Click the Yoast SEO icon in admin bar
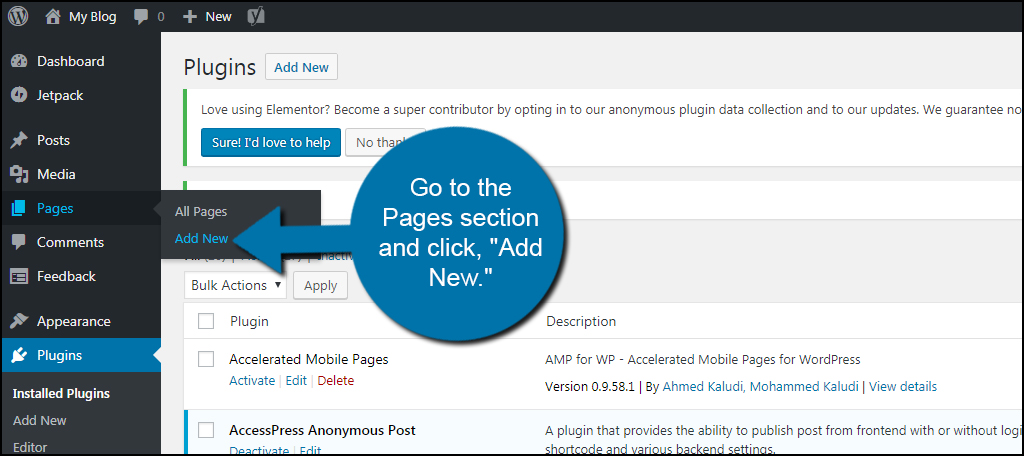 pos(256,17)
